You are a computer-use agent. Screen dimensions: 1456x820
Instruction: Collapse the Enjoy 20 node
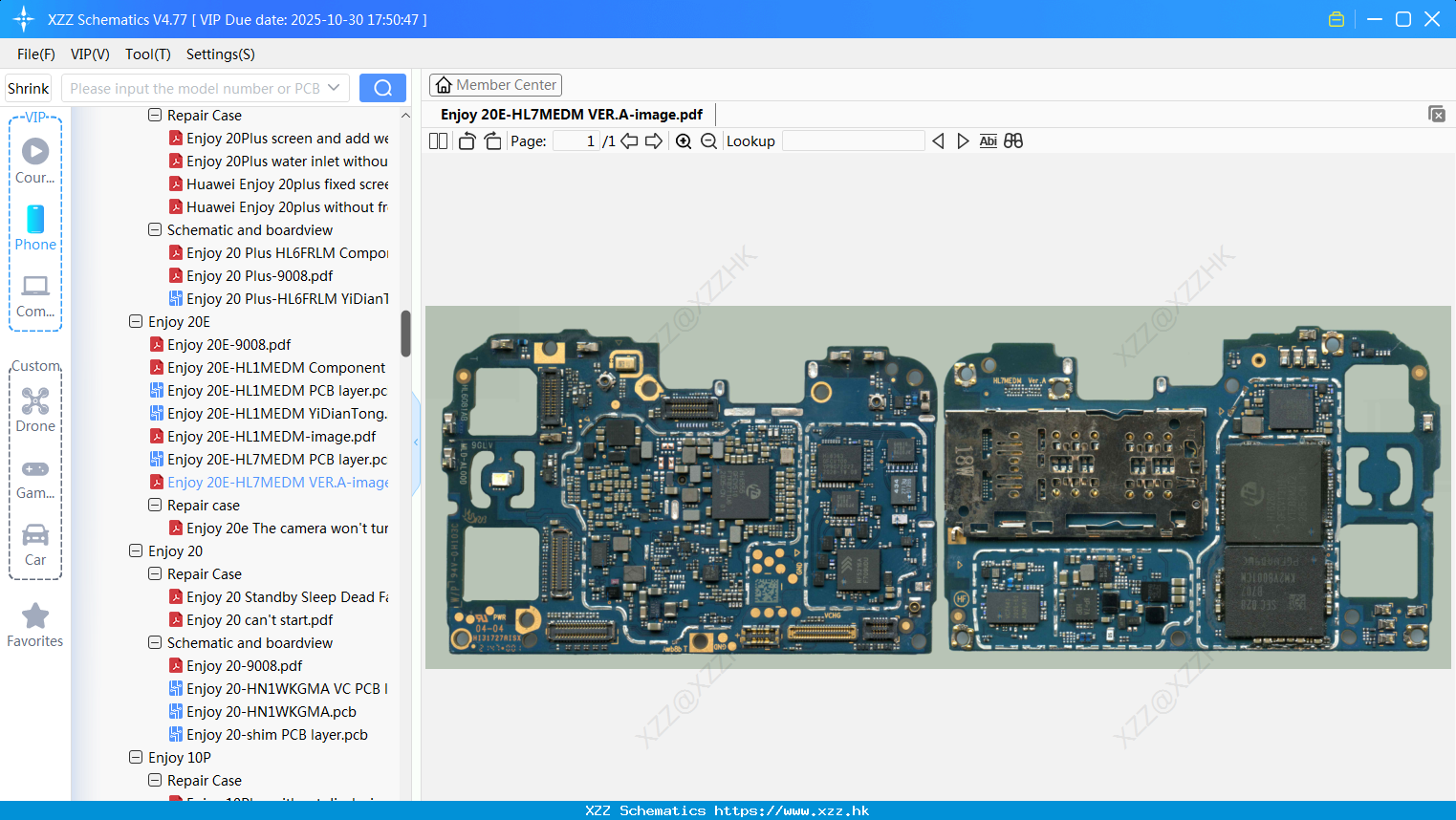(136, 551)
